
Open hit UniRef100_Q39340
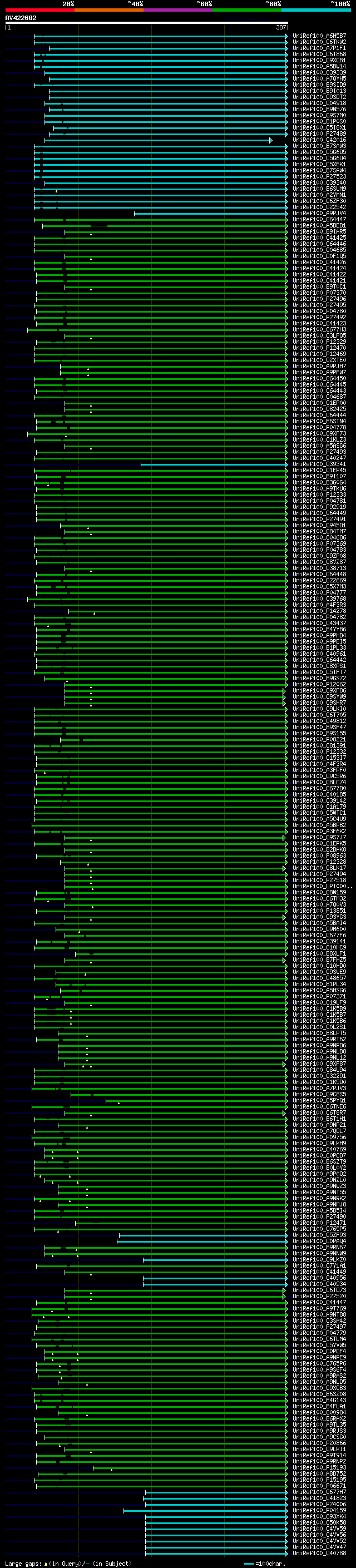point(319,182)
